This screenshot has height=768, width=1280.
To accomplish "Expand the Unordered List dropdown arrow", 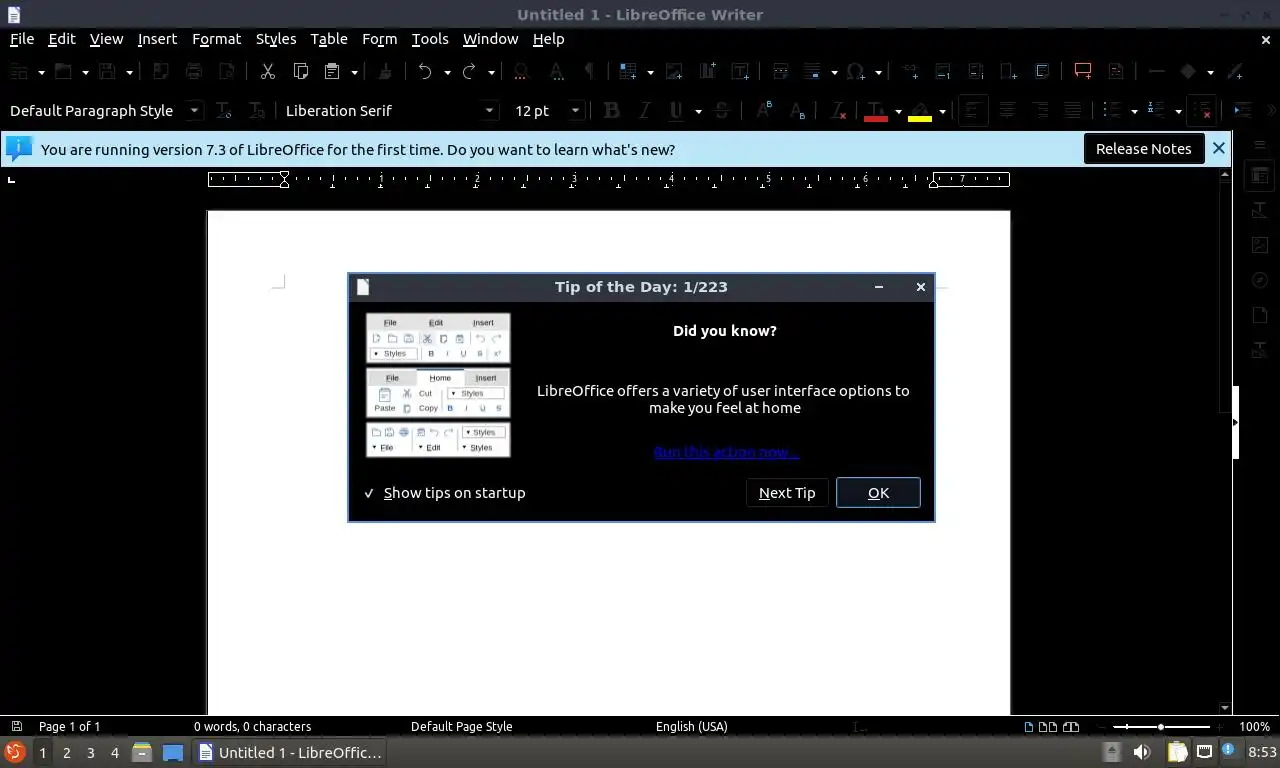I will pos(1134,111).
